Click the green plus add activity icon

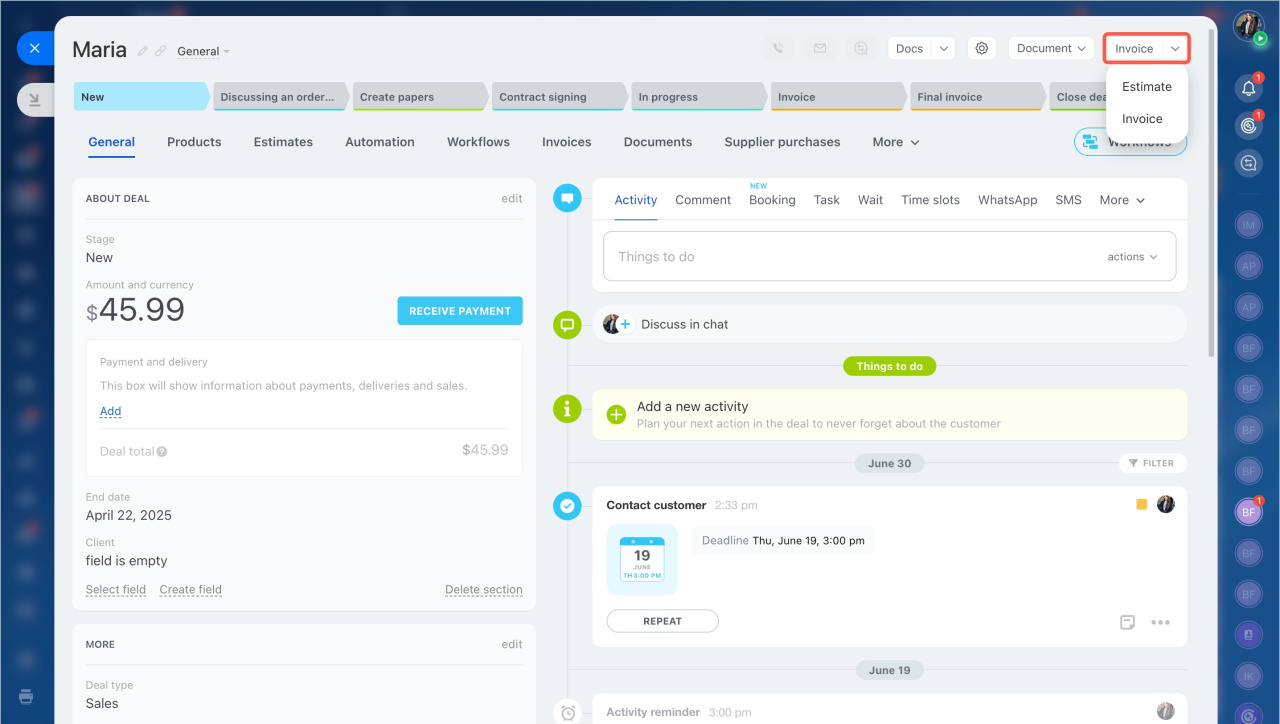616,414
